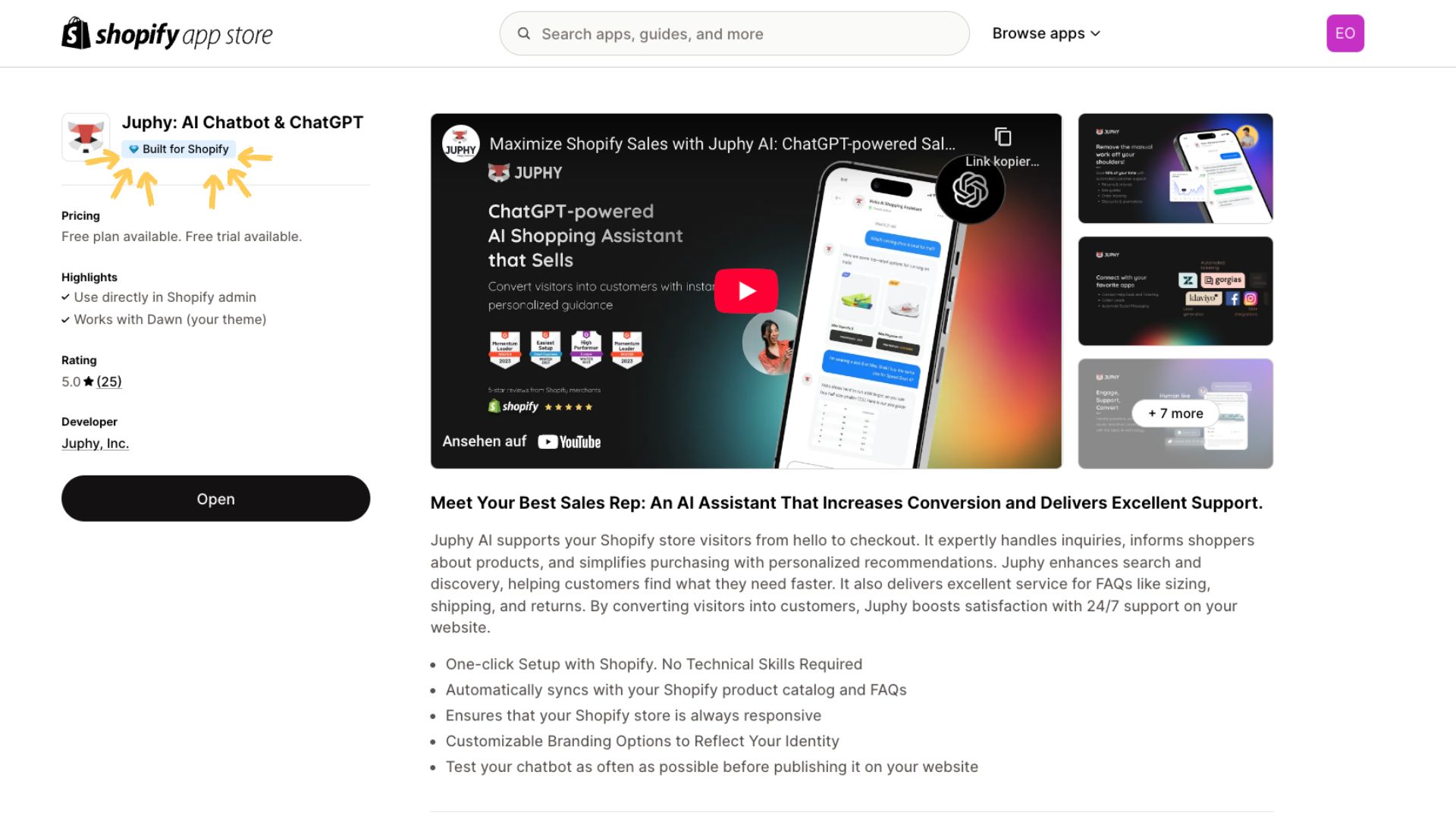The image size is (1456, 819).
Task: Click the plus 7 more expander thumbnail
Action: (1176, 413)
